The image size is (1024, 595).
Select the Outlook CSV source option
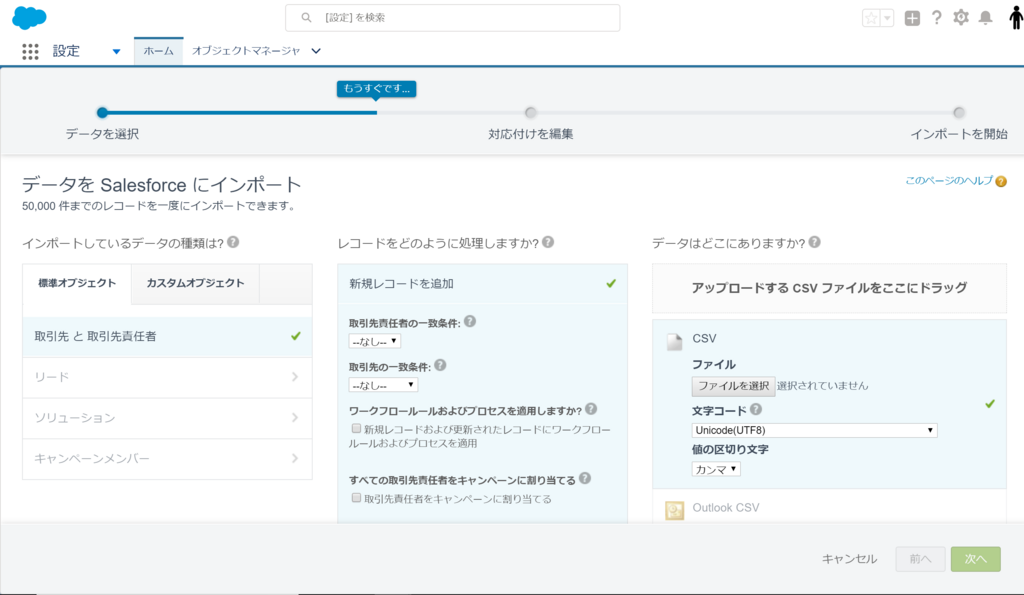(829, 507)
